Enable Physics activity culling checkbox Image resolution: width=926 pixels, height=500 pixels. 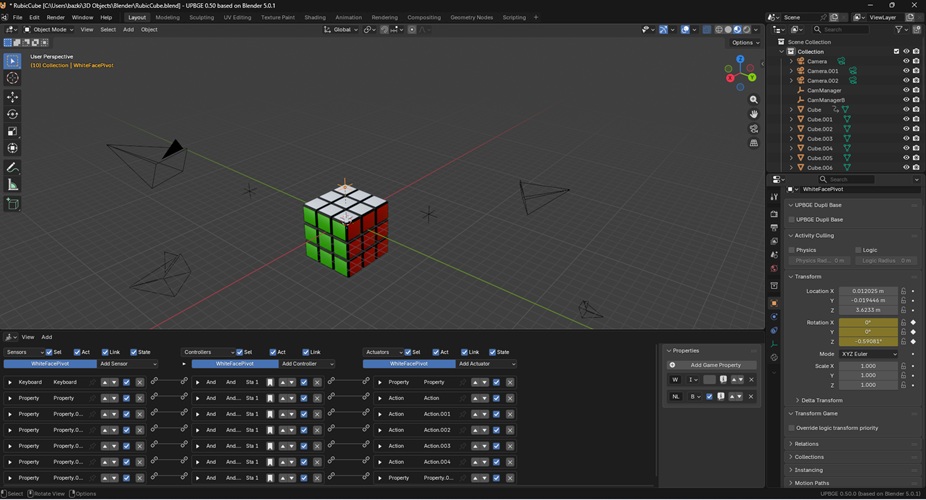point(792,250)
